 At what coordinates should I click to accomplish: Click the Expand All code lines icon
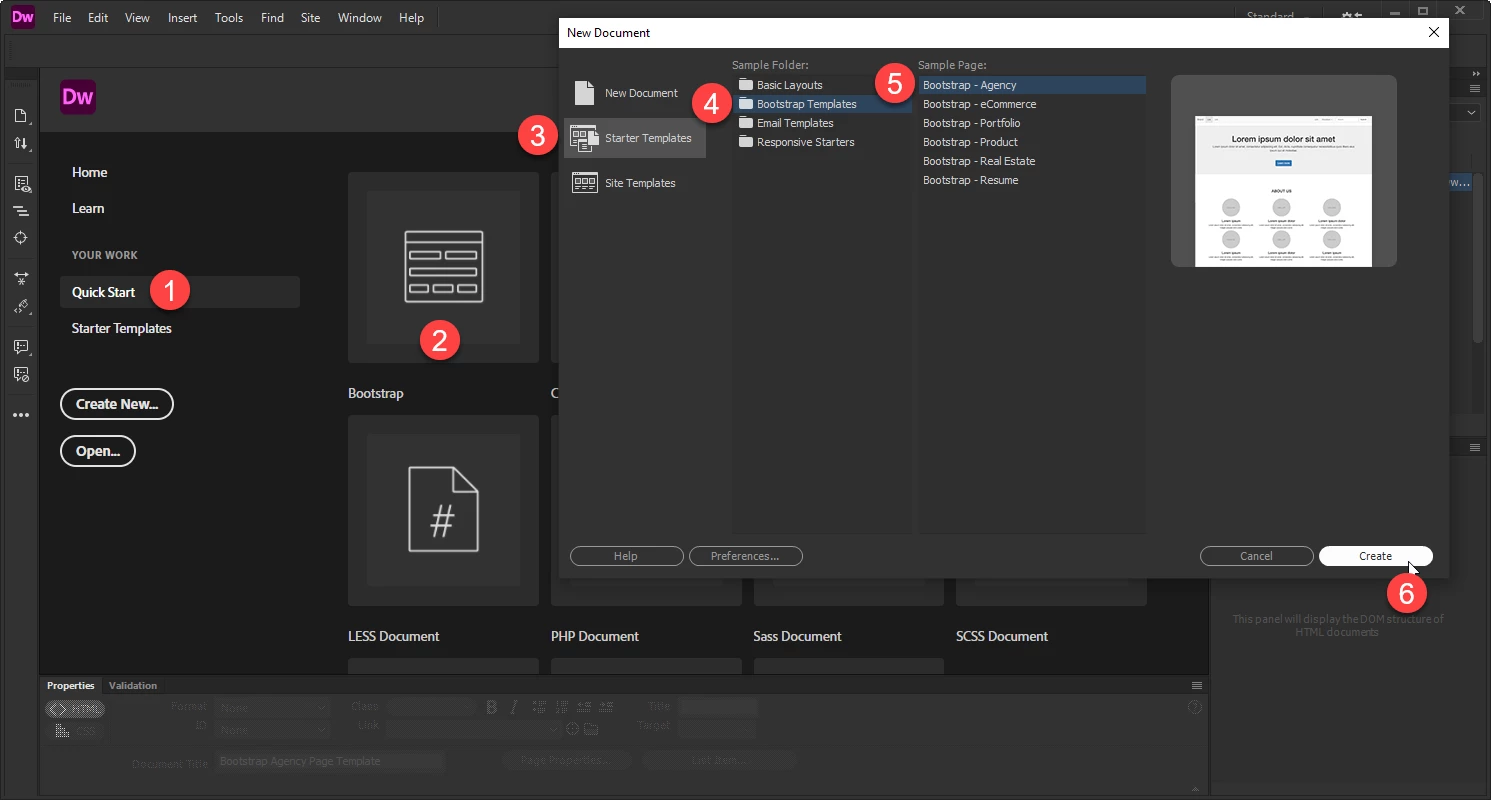[21, 211]
